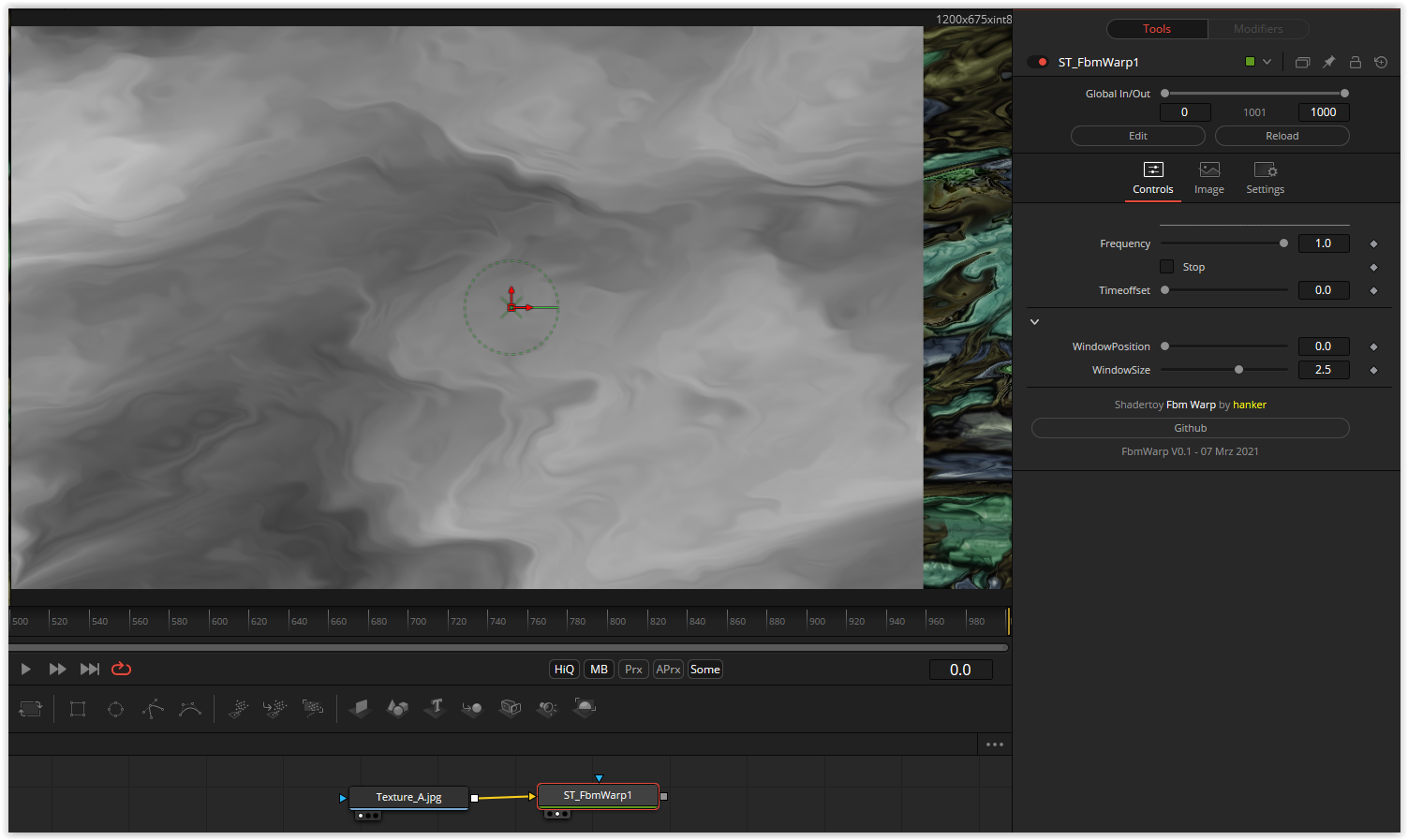Screen dimensions: 1408x840
Task: Switch to the Tools inspector tab
Action: point(1157,29)
